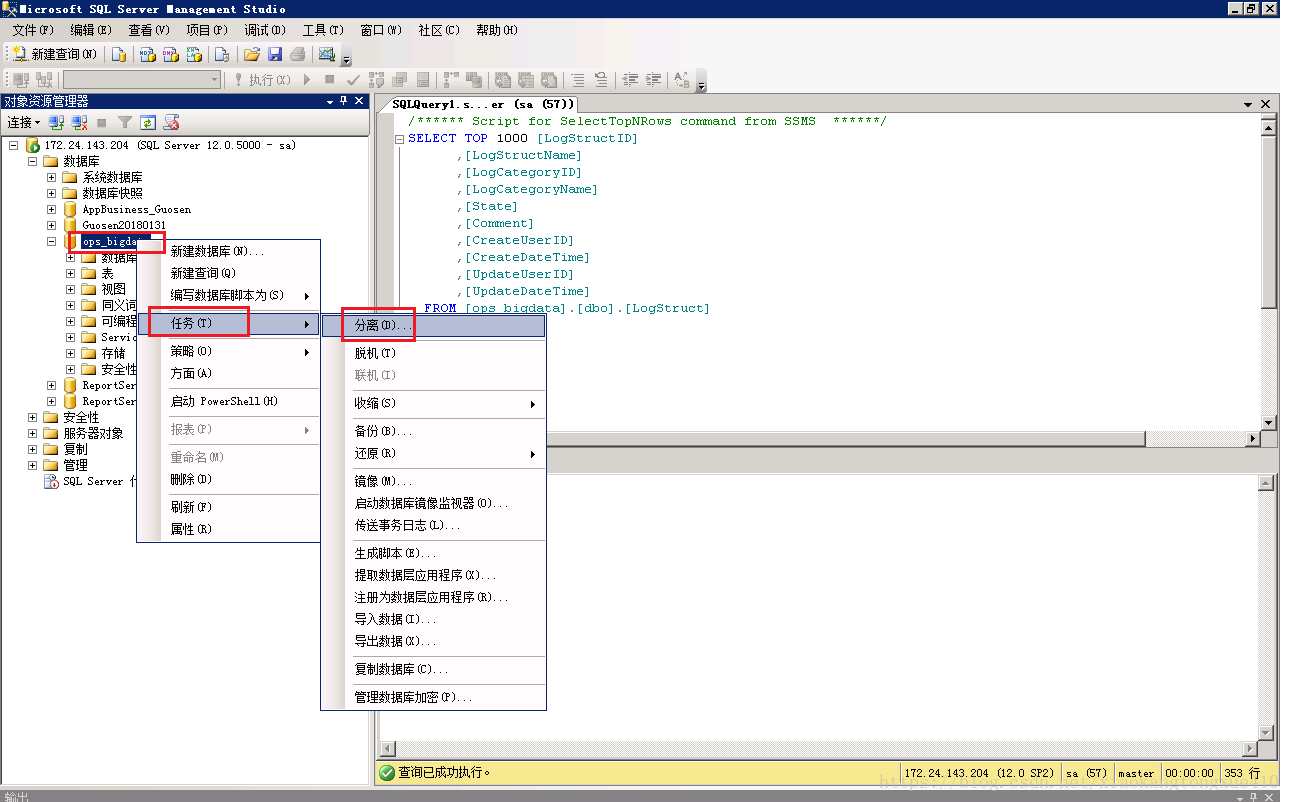Click the MDX query toolbar icon

pyautogui.click(x=147, y=54)
